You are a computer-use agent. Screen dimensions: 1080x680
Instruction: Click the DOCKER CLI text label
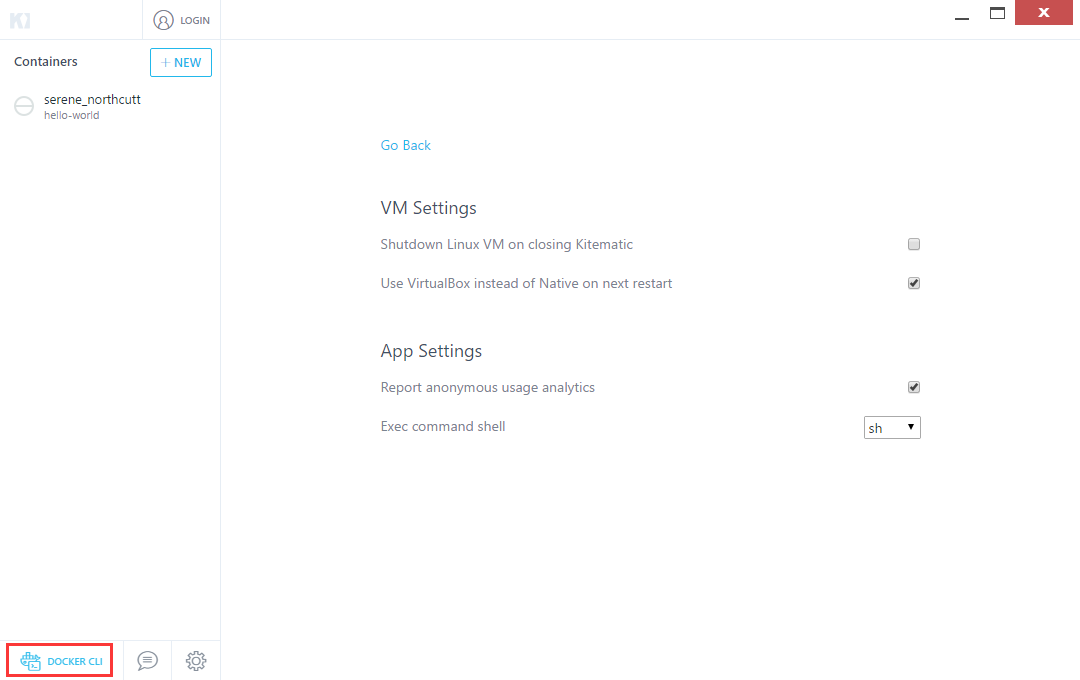click(75, 662)
